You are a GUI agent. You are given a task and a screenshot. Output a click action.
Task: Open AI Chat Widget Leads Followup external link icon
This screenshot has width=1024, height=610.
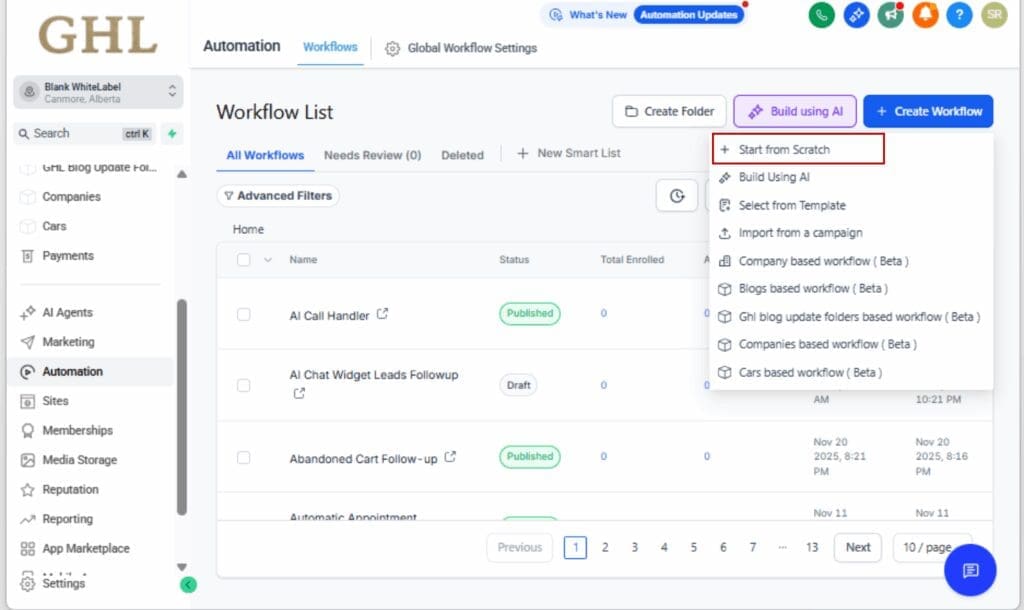(x=299, y=393)
